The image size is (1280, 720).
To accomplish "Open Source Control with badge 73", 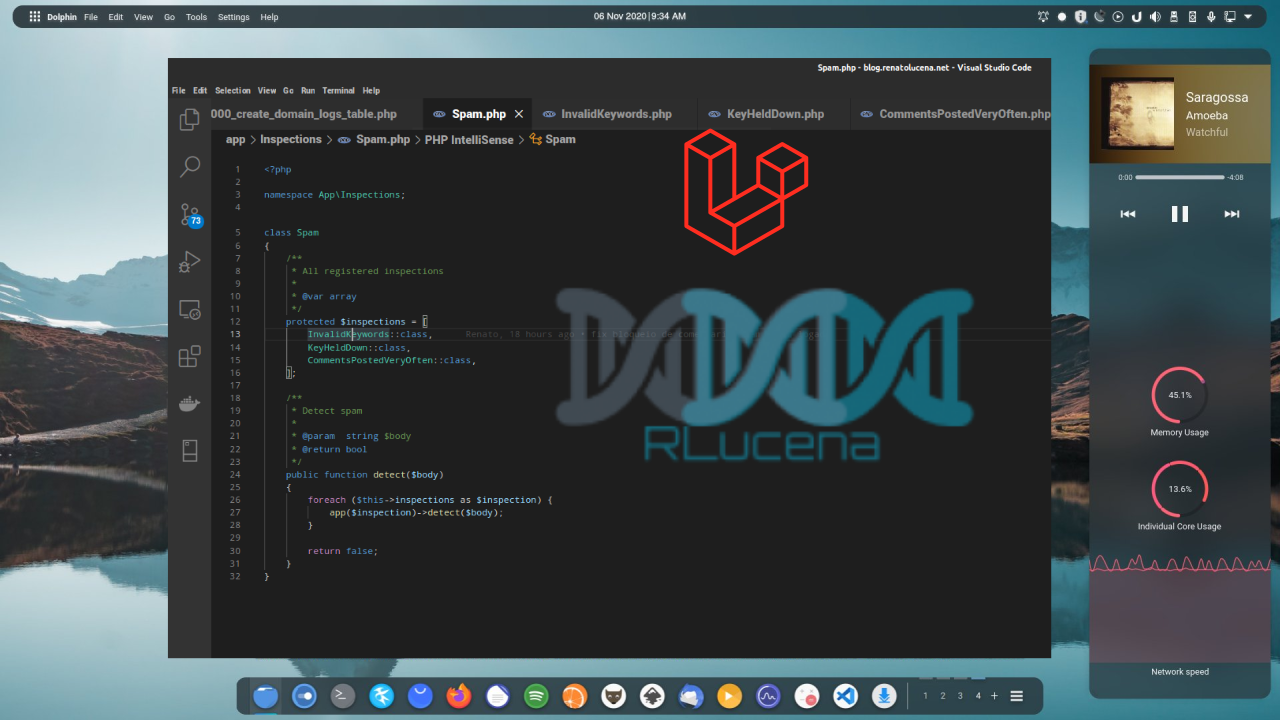I will tap(190, 215).
